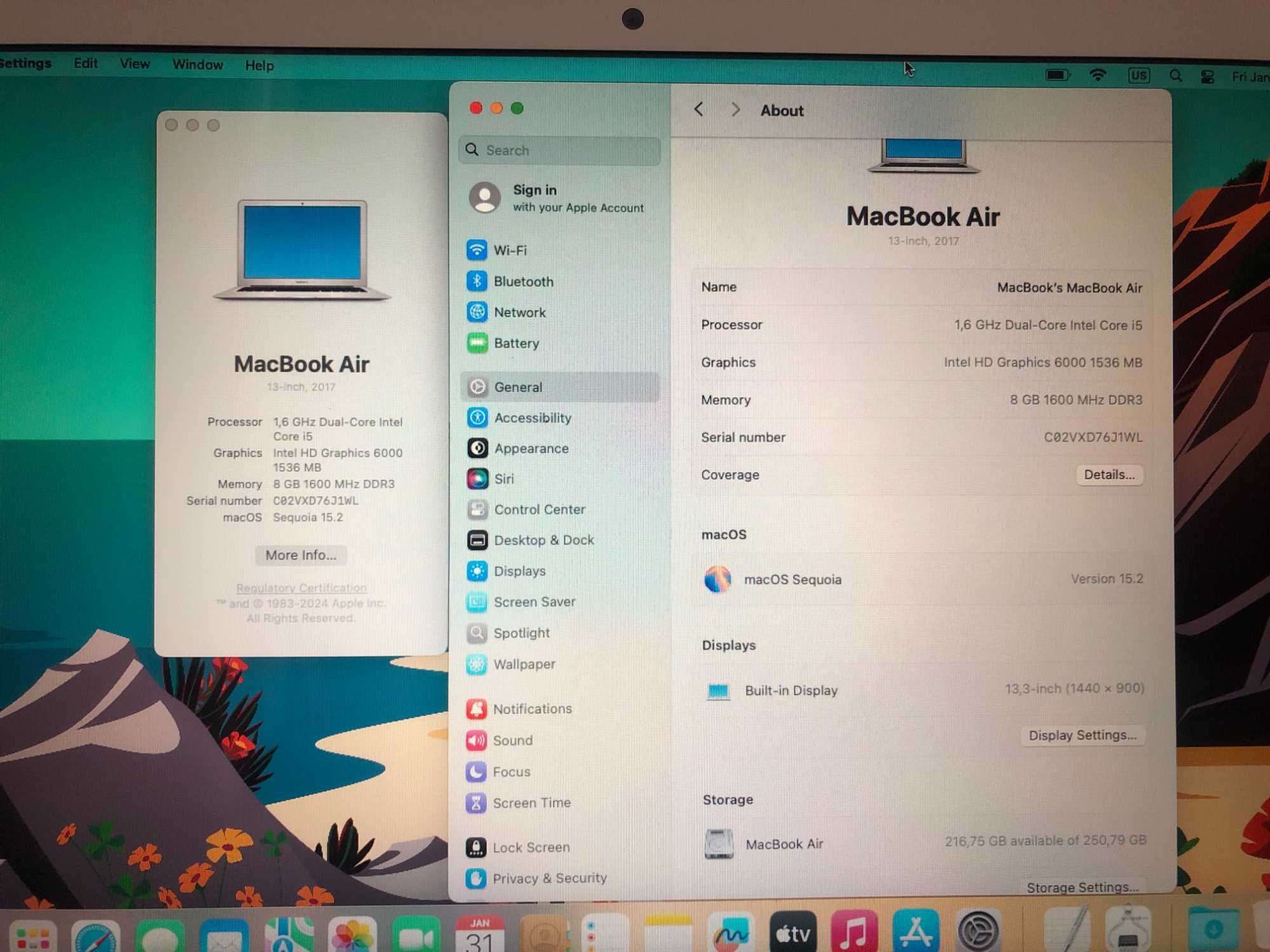Click the MacBook Air image in About This Mac
The image size is (1270, 952).
(302, 249)
